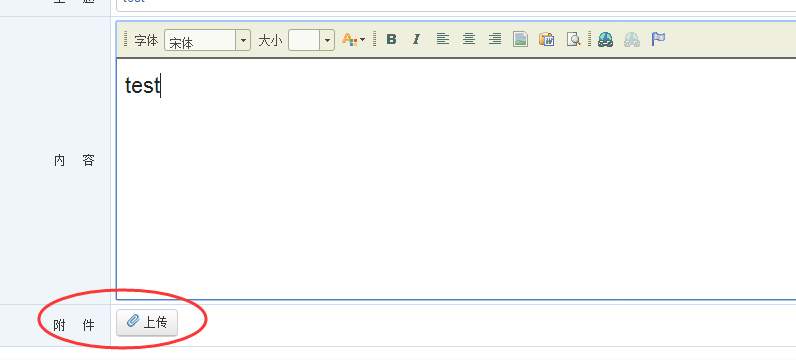Insert an image into the content
This screenshot has width=796, height=360.
click(520, 39)
